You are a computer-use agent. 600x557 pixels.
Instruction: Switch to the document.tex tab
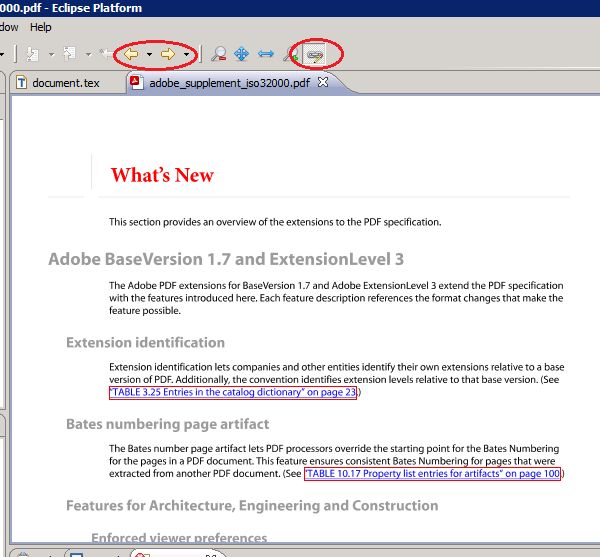[65, 83]
